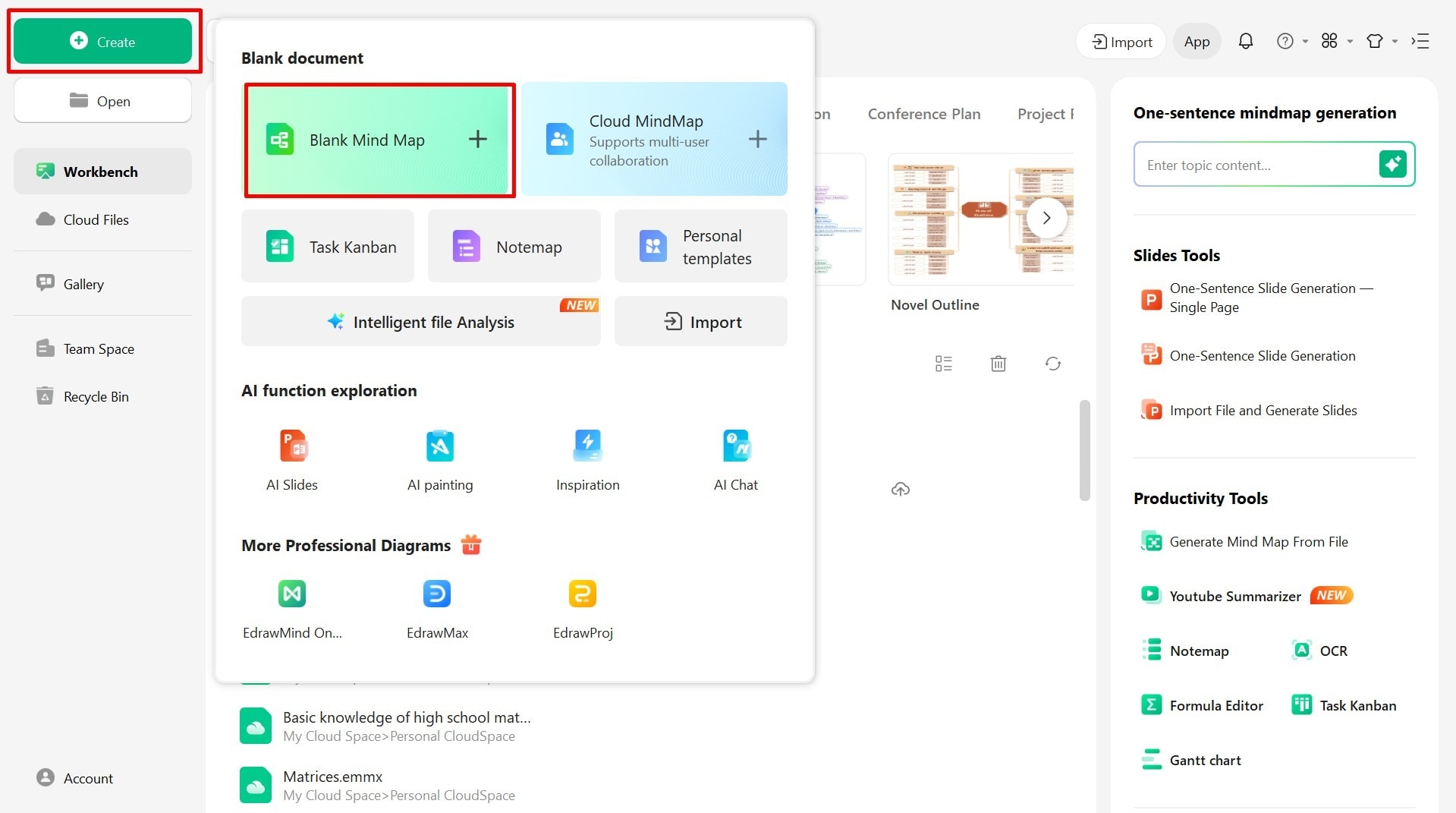Switch file list to list view

944,364
